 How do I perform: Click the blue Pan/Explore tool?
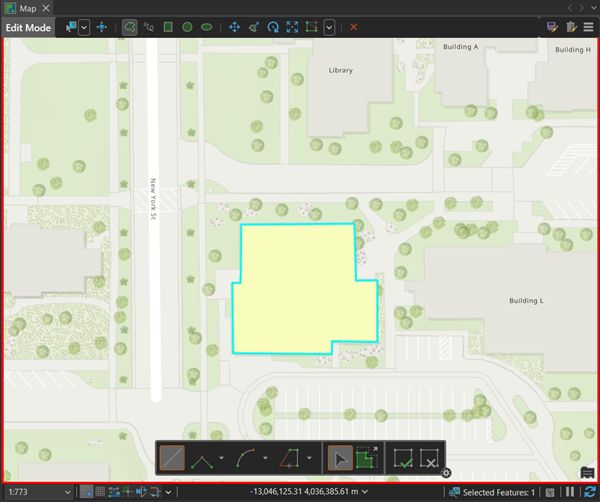pyautogui.click(x=102, y=27)
